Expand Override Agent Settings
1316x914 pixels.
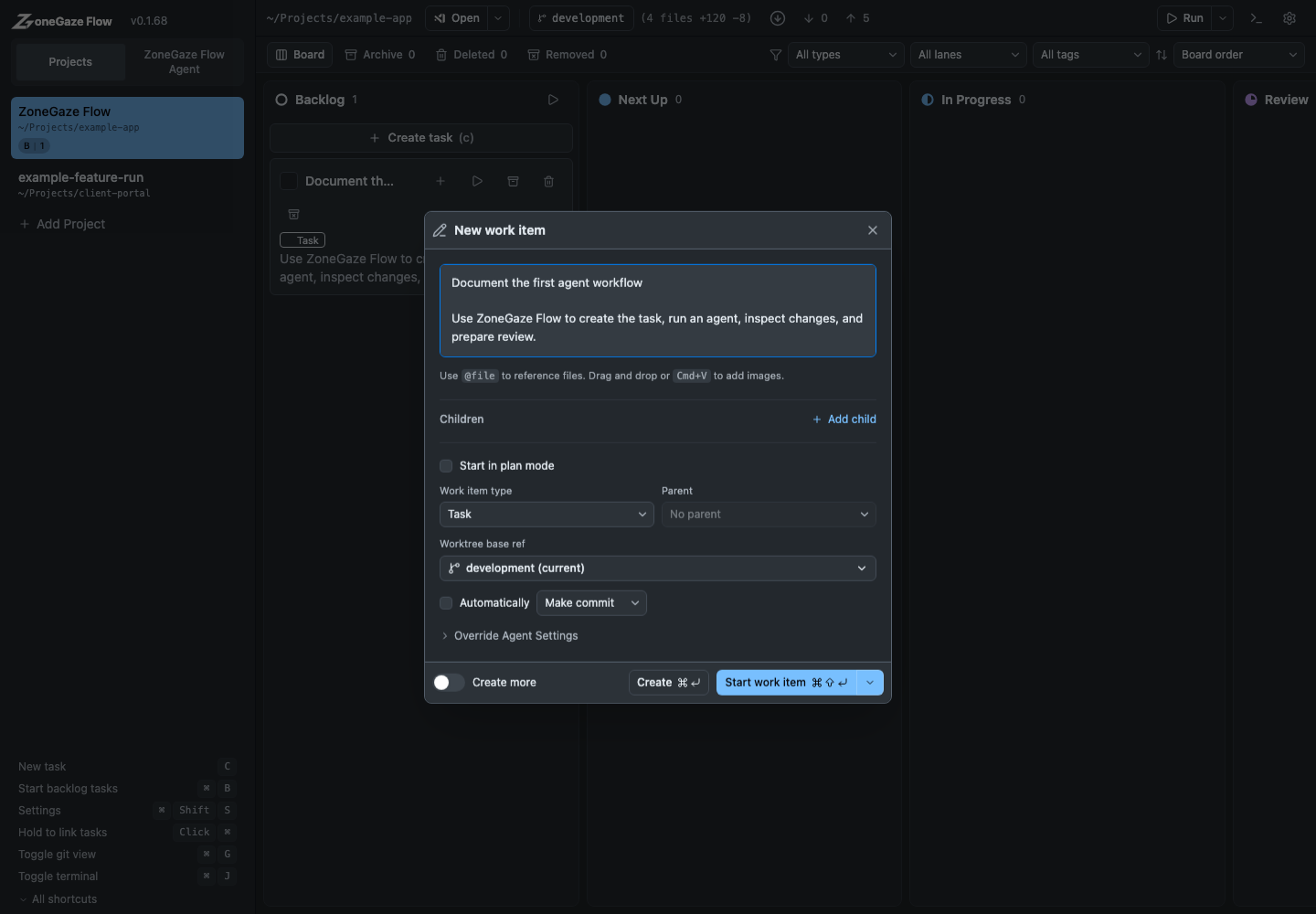click(x=509, y=635)
